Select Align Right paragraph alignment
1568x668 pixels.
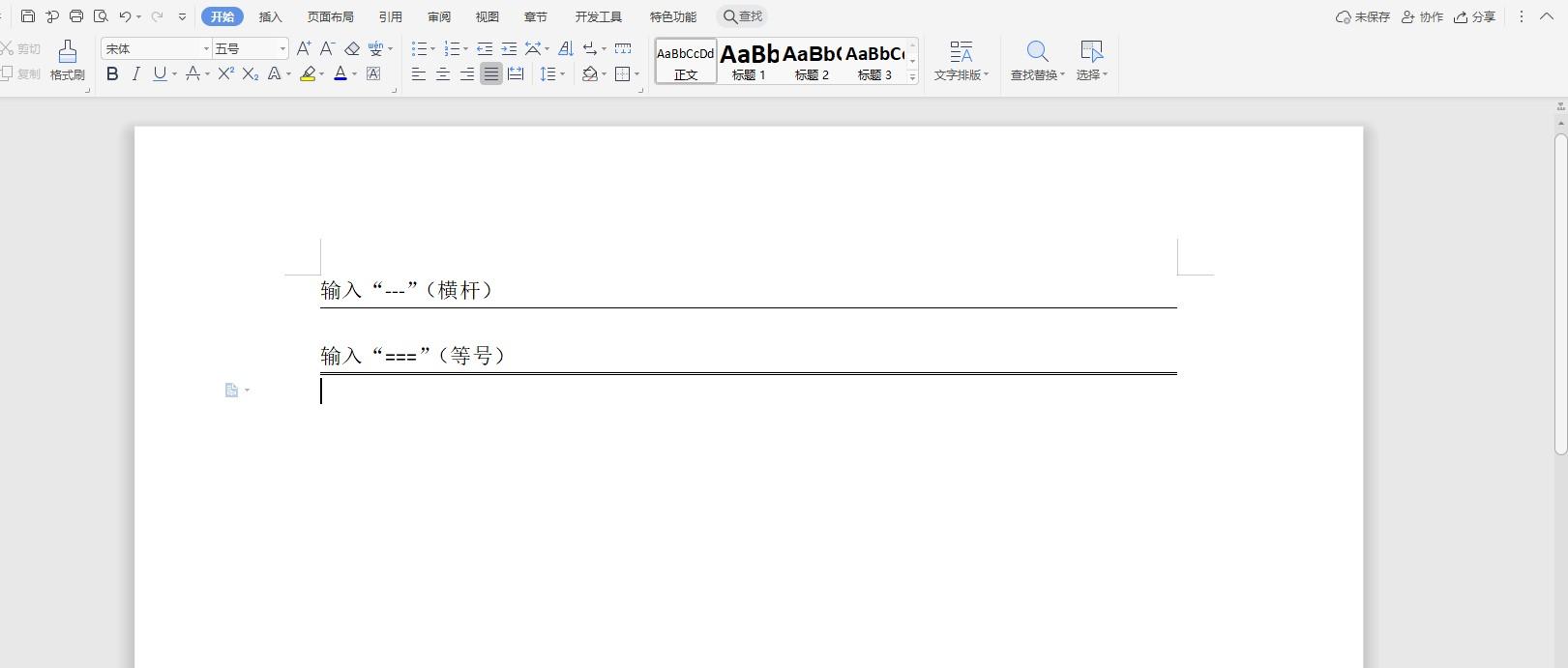click(467, 74)
